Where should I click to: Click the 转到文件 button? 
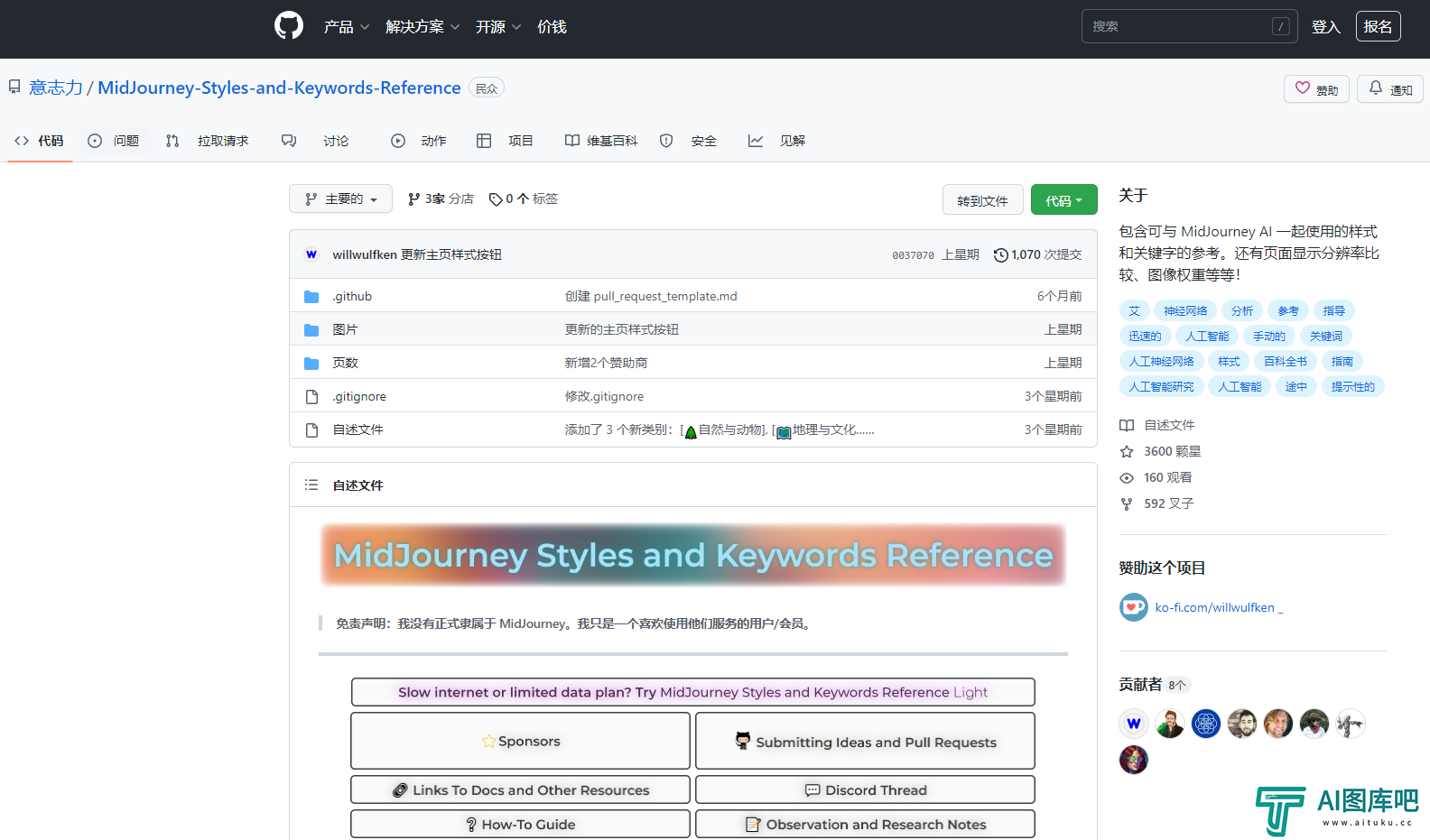tap(982, 200)
